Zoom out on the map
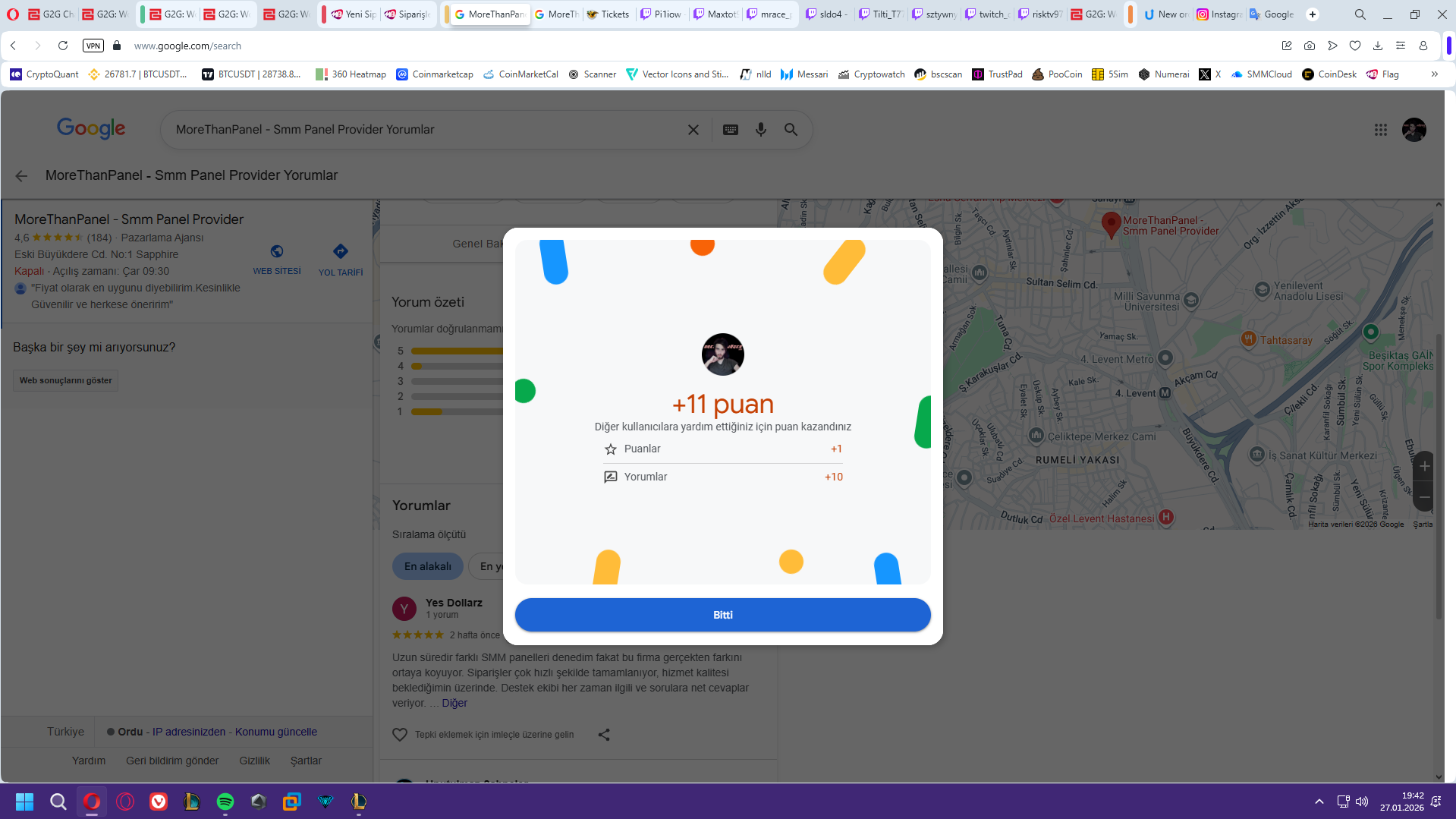 pos(1424,497)
